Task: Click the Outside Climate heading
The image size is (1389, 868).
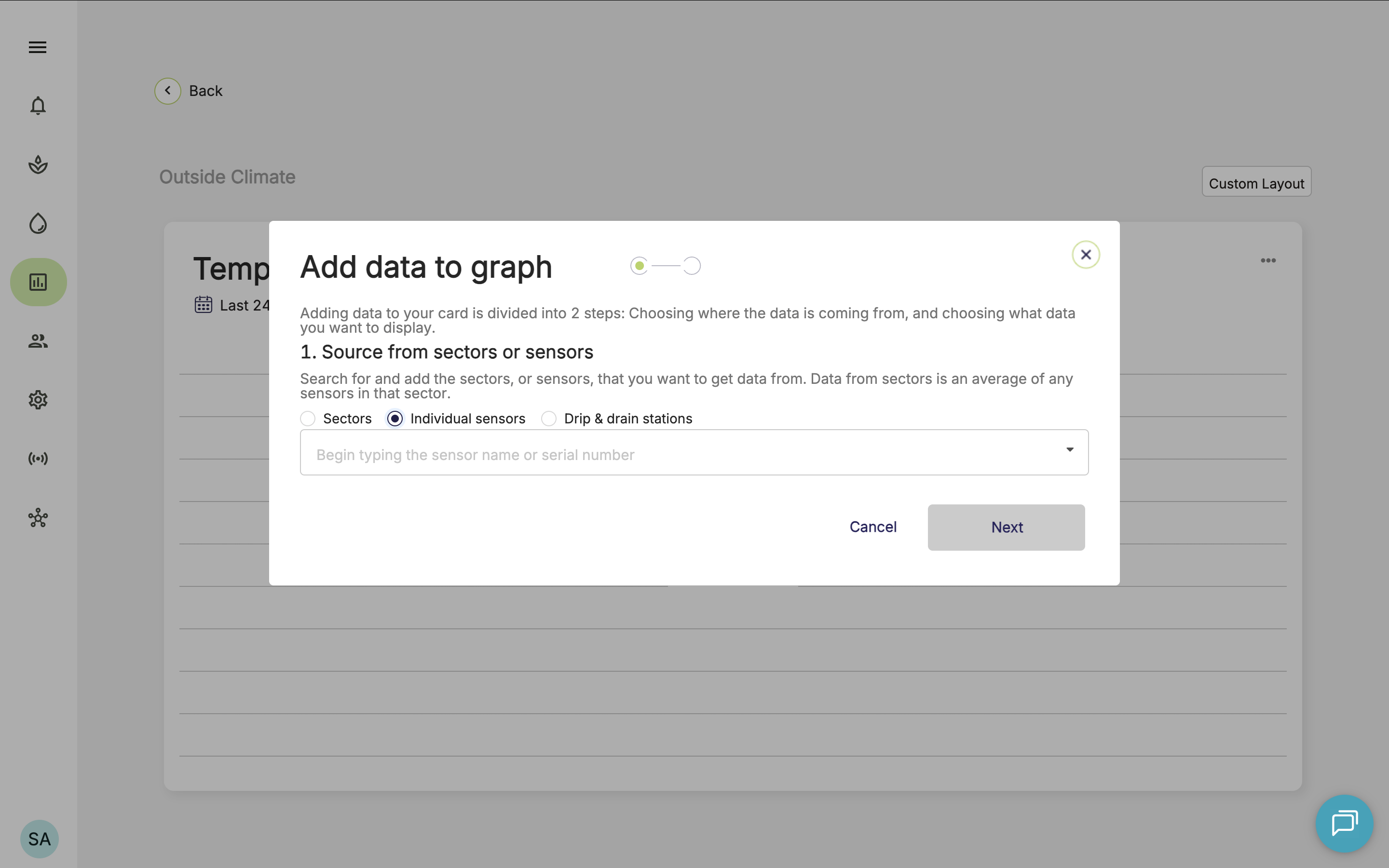Action: point(227,177)
